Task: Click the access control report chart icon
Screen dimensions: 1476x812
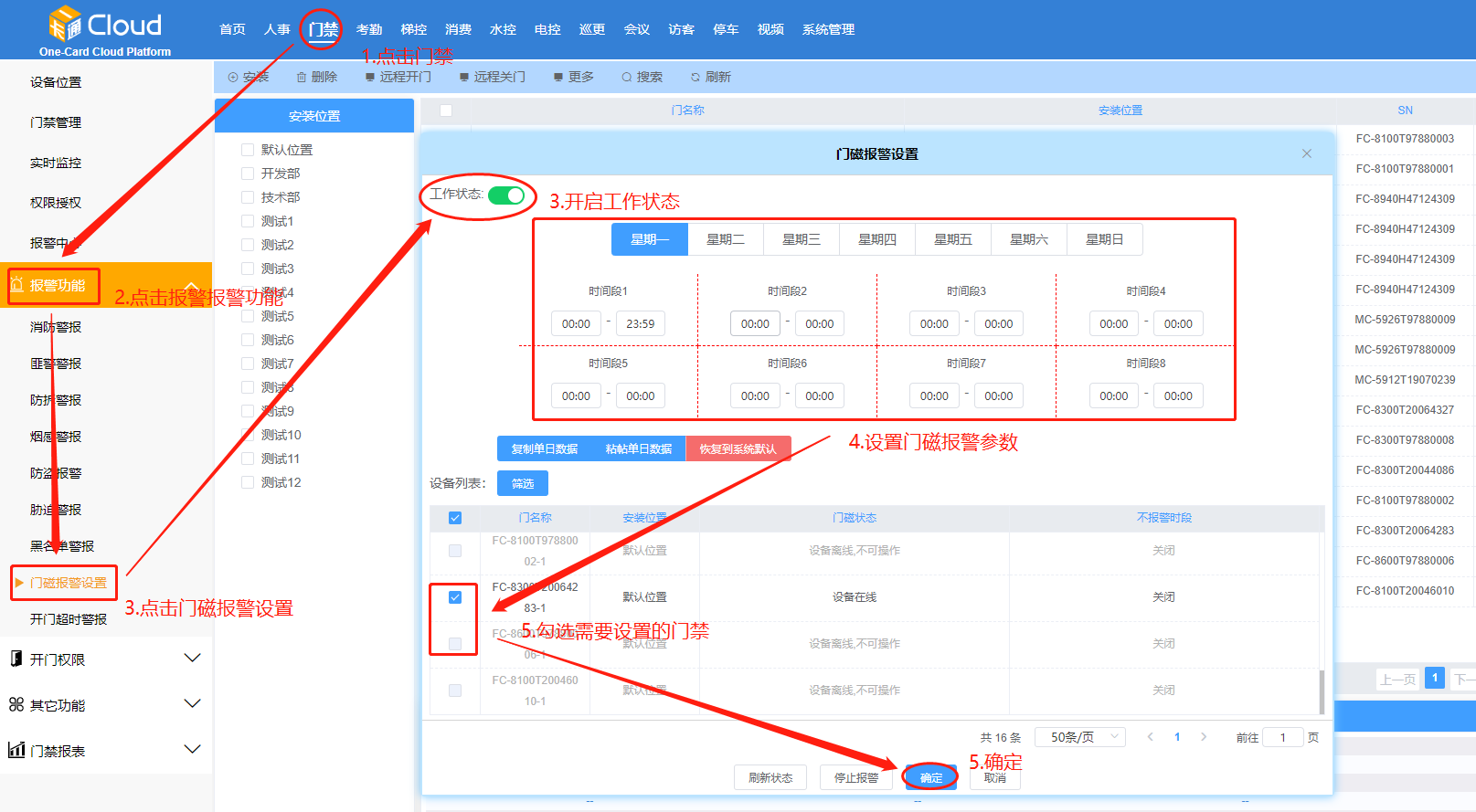Action: [x=16, y=750]
